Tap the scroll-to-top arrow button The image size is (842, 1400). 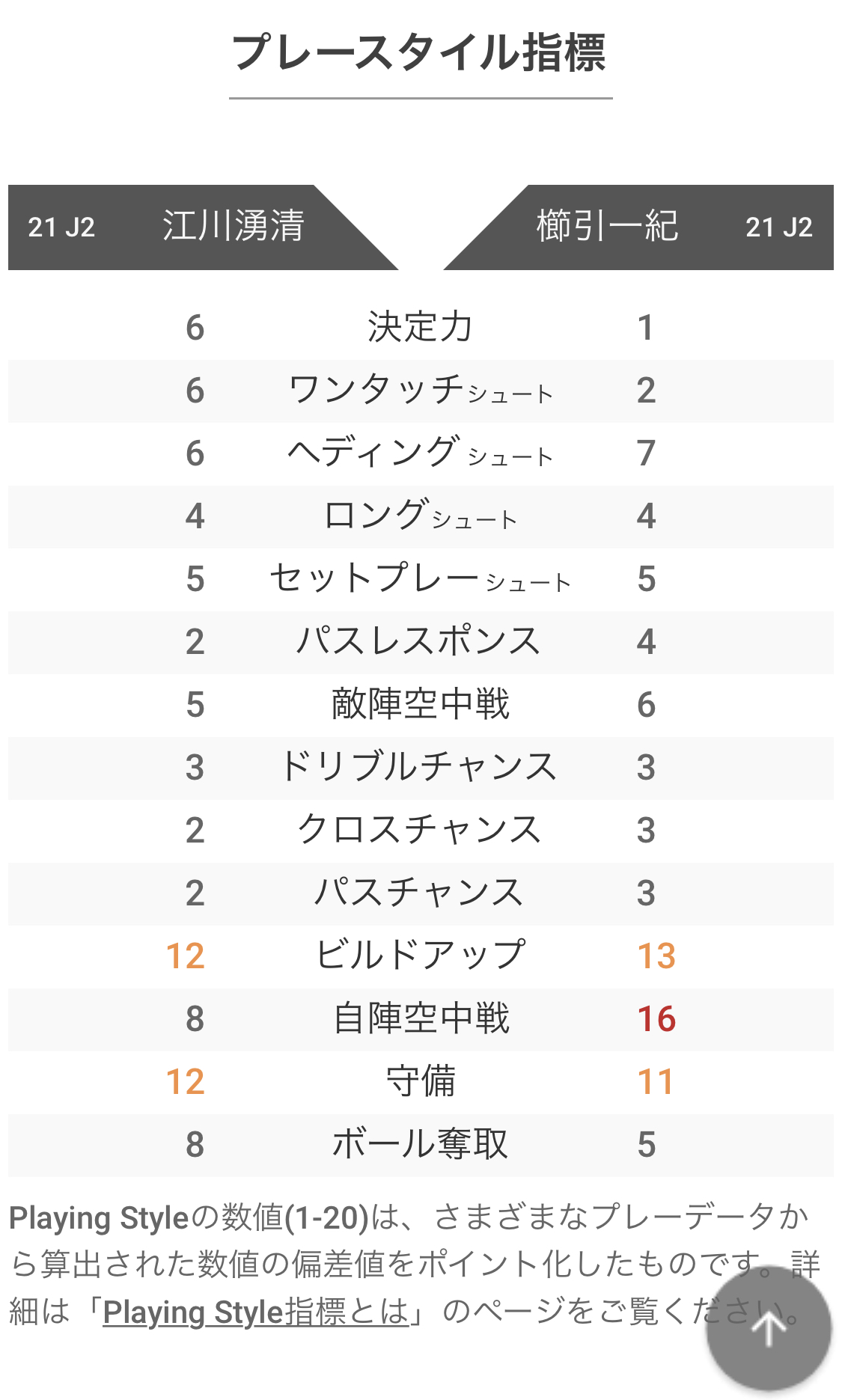[x=769, y=1330]
